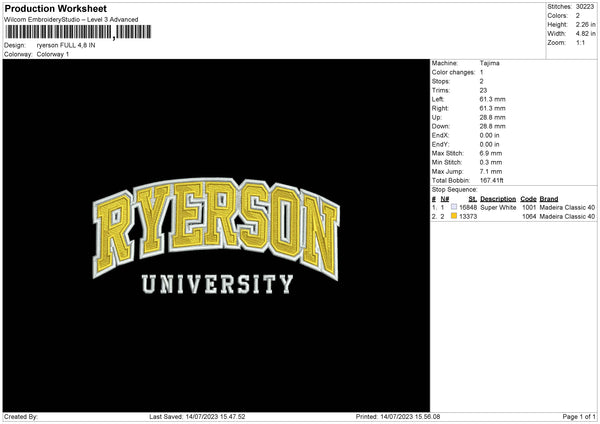600x424 pixels.
Task: Click the 'Color changes:' label
Action: (453, 72)
